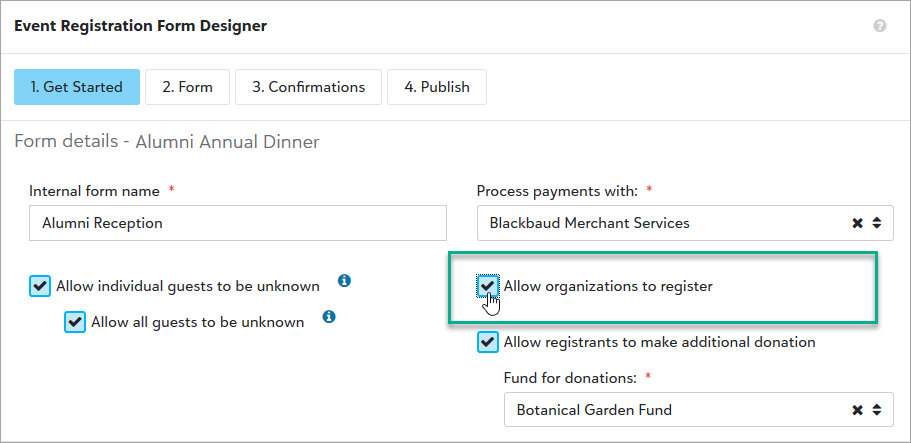Uncheck Allow registrants to make additional donation
The width and height of the screenshot is (911, 443).
tap(487, 342)
